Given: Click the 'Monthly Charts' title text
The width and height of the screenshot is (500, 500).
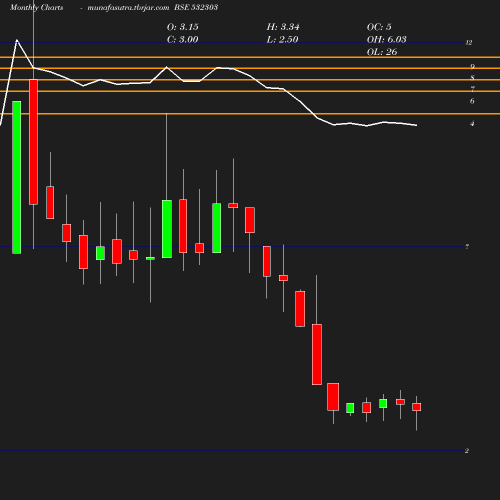Looking at the screenshot, I should [x=36, y=7].
